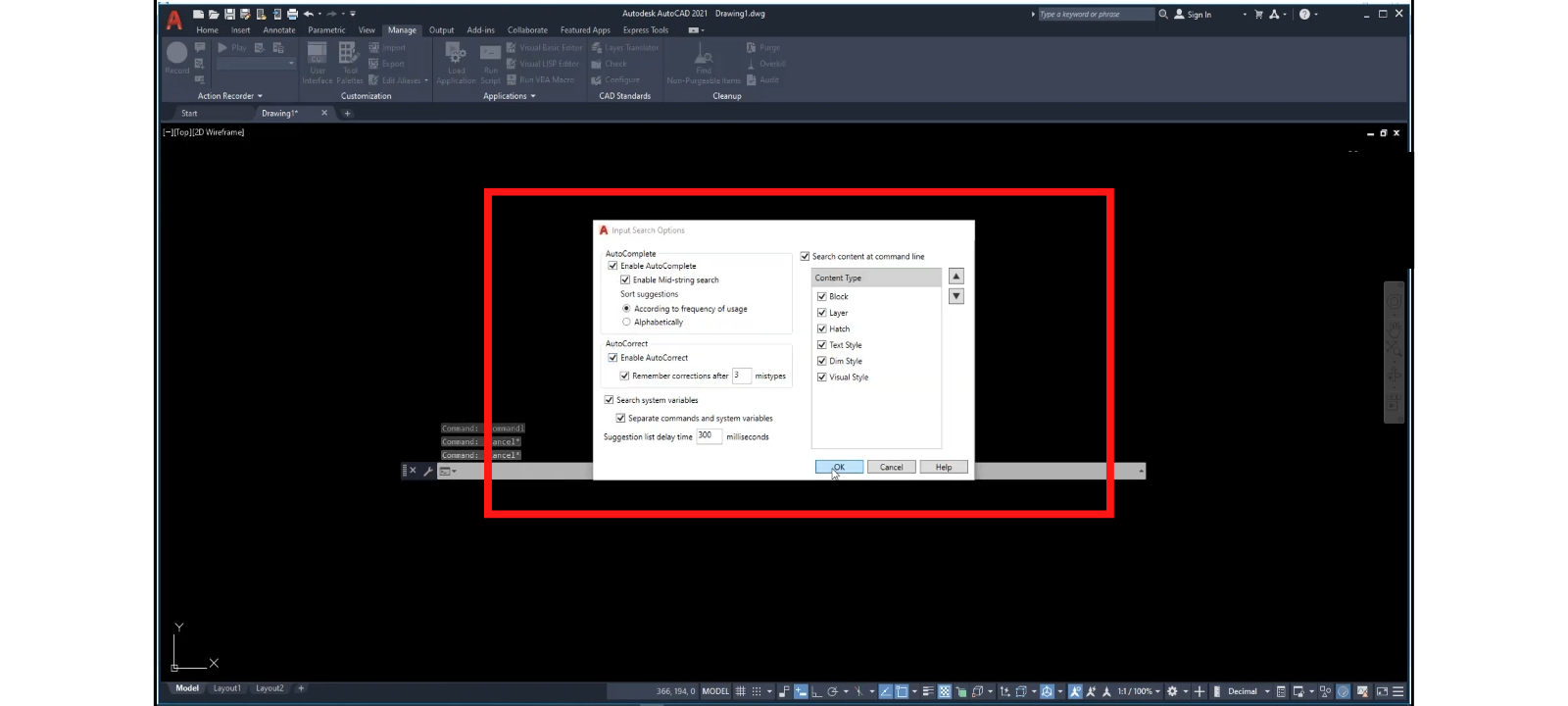Click the Help question mark icon
The height and width of the screenshot is (706, 1568).
tap(1304, 14)
